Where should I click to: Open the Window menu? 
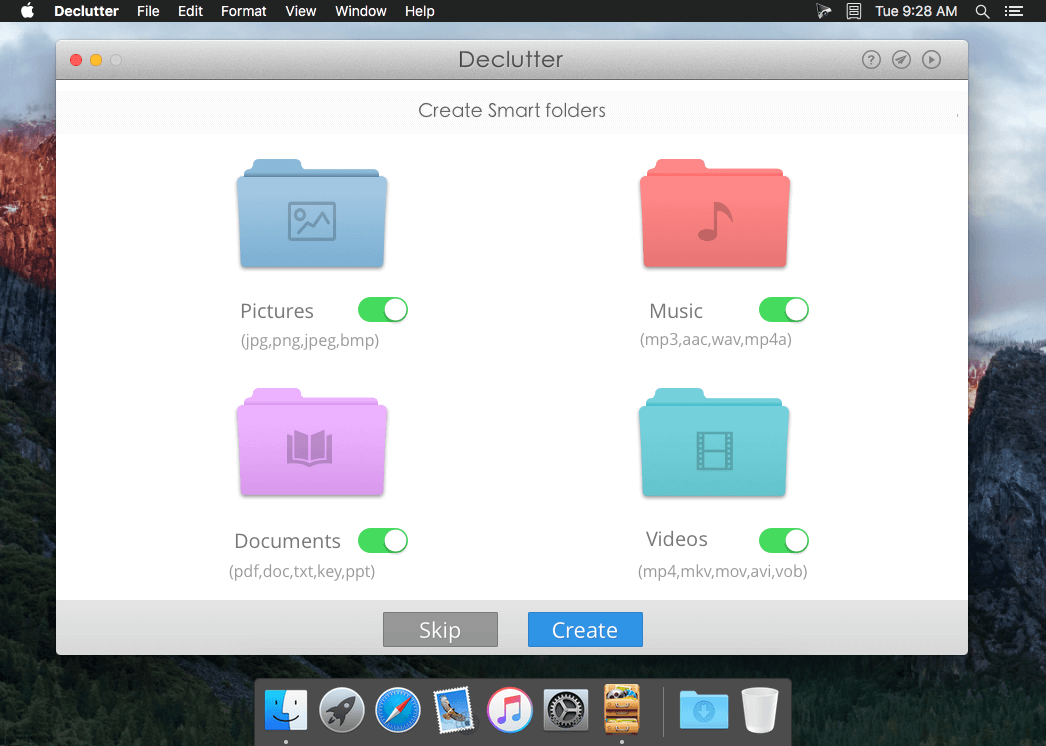361,11
